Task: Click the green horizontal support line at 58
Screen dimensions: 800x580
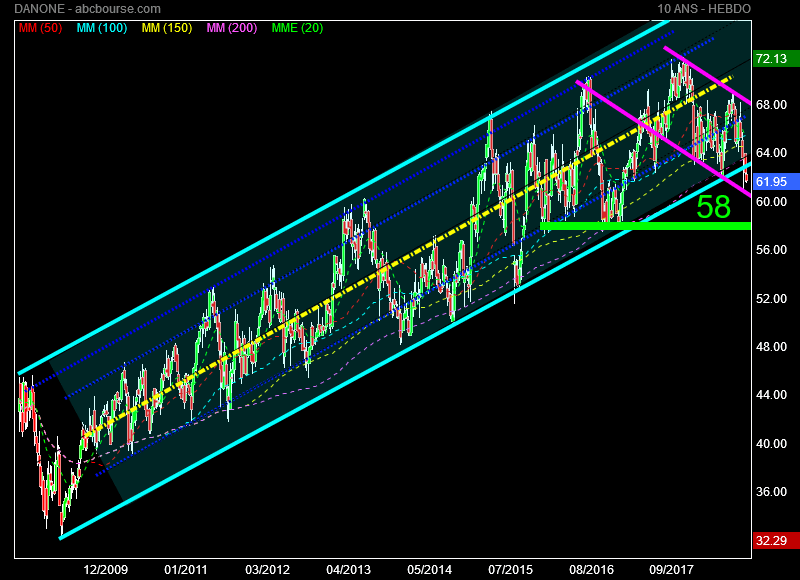Action: [x=645, y=226]
